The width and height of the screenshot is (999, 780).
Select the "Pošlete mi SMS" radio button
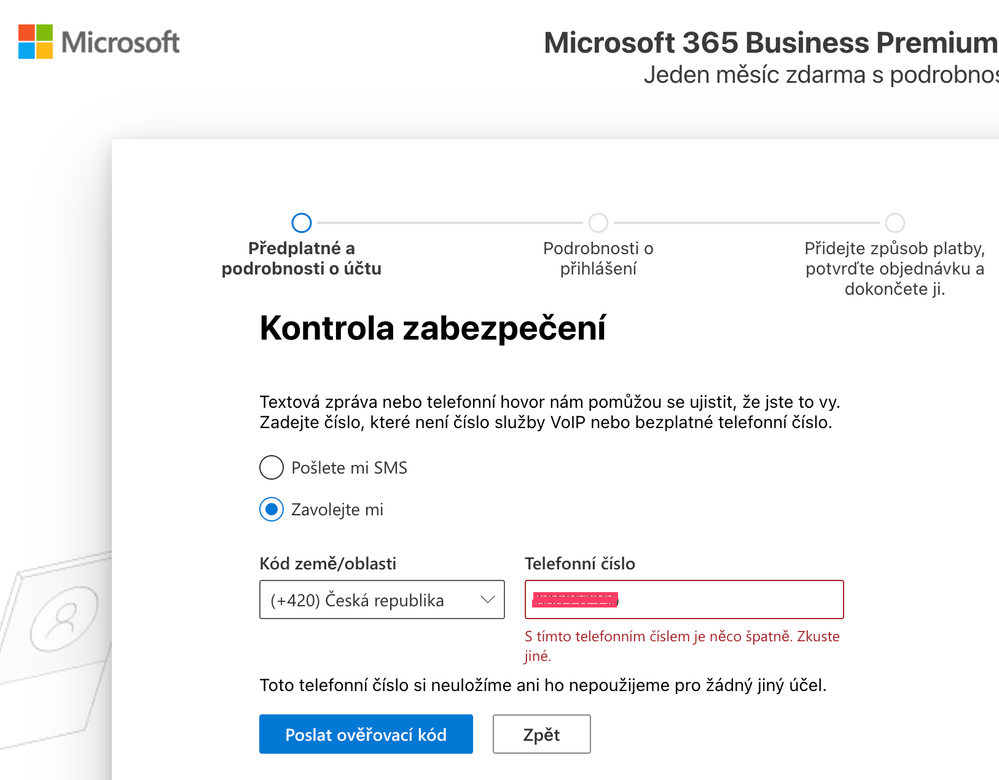pos(271,467)
